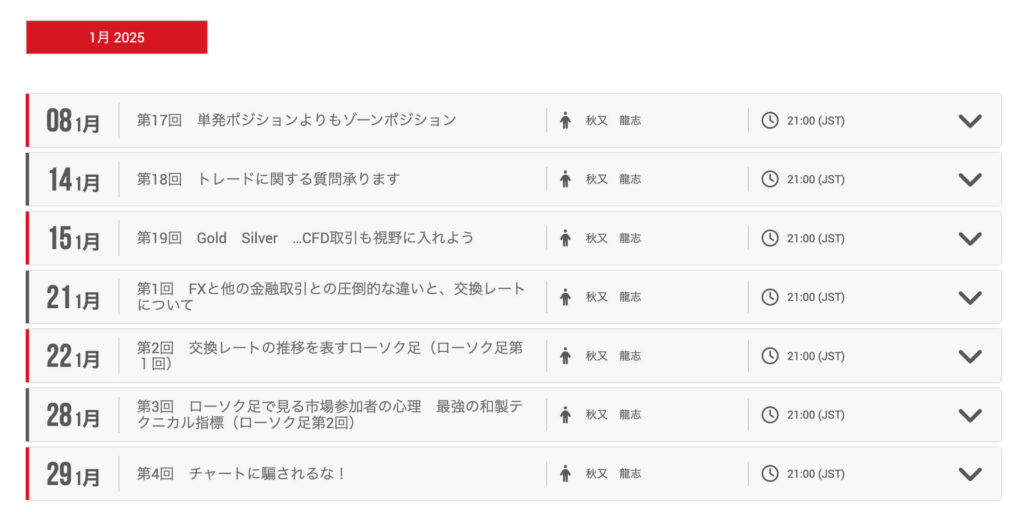Expand the 第19回 Gold Silver session chevron
Viewport: 1024px width, 512px height.
[970, 239]
